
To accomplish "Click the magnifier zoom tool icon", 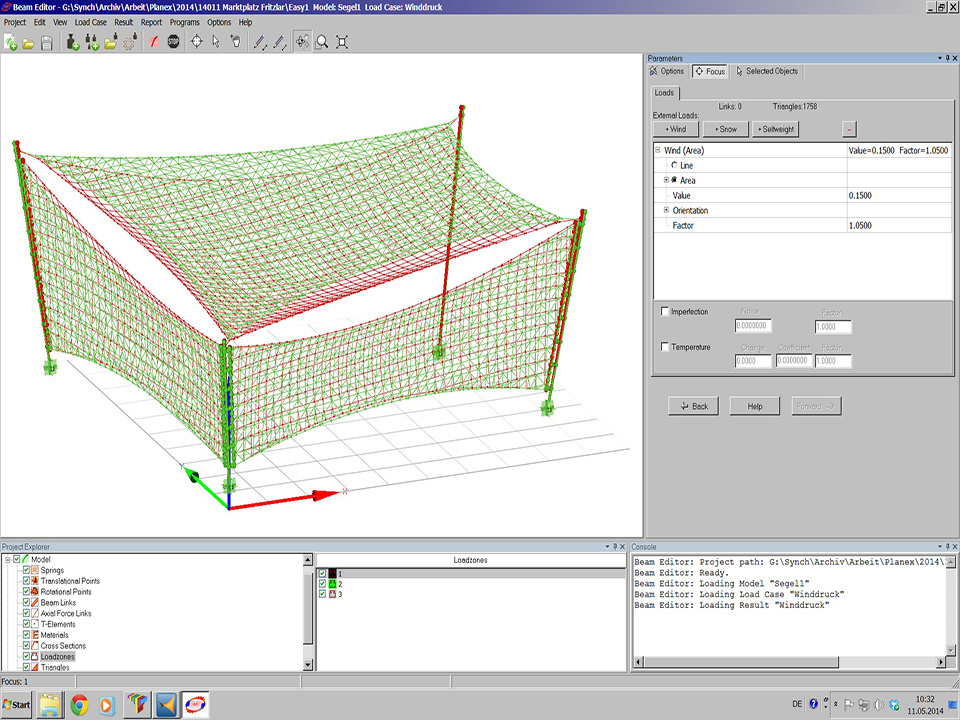I will (322, 42).
